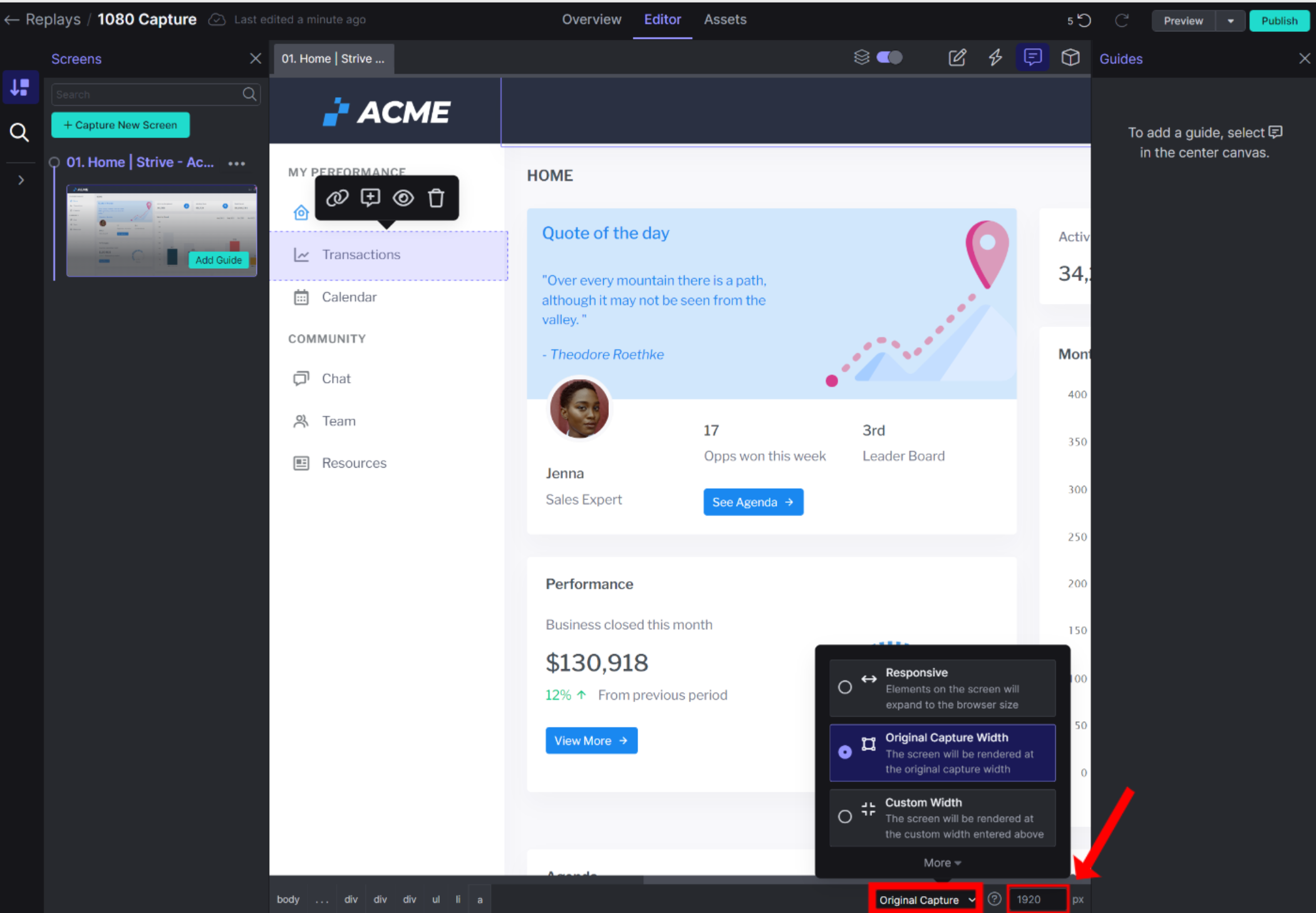1316x913 pixels.
Task: Click the link icon in floating toolbar
Action: click(x=337, y=198)
